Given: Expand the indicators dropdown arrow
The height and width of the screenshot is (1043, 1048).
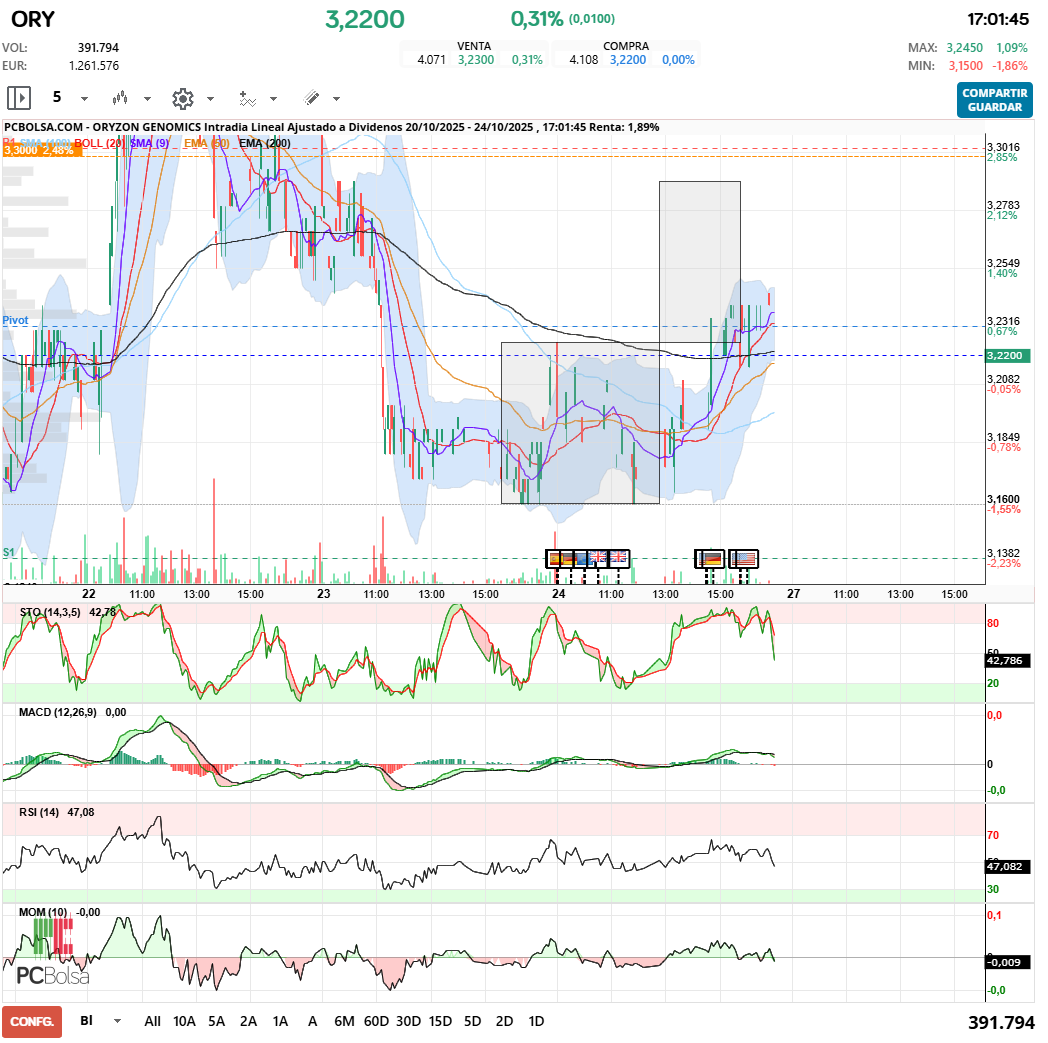Looking at the screenshot, I should (x=273, y=99).
